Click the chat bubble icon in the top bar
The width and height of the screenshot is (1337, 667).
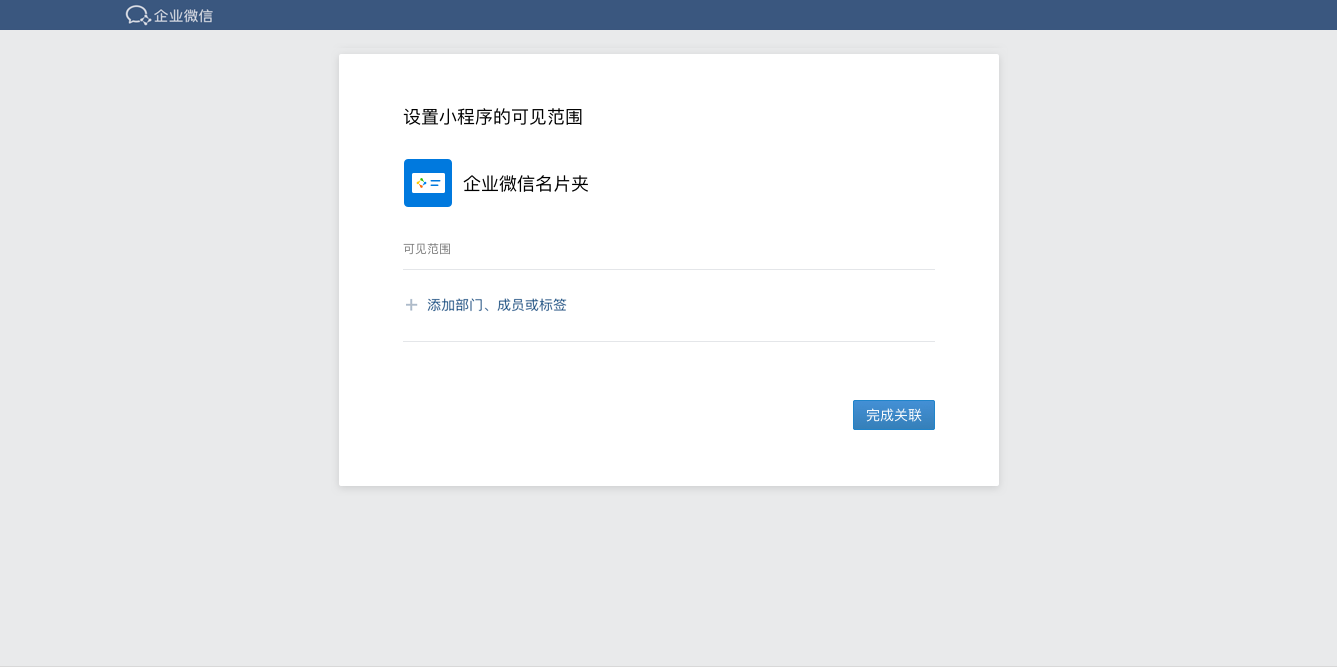[x=136, y=14]
